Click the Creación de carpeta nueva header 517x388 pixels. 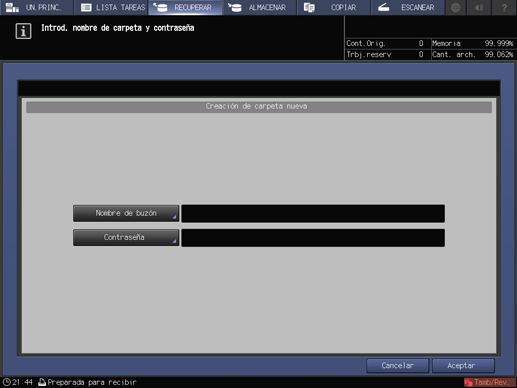point(259,107)
